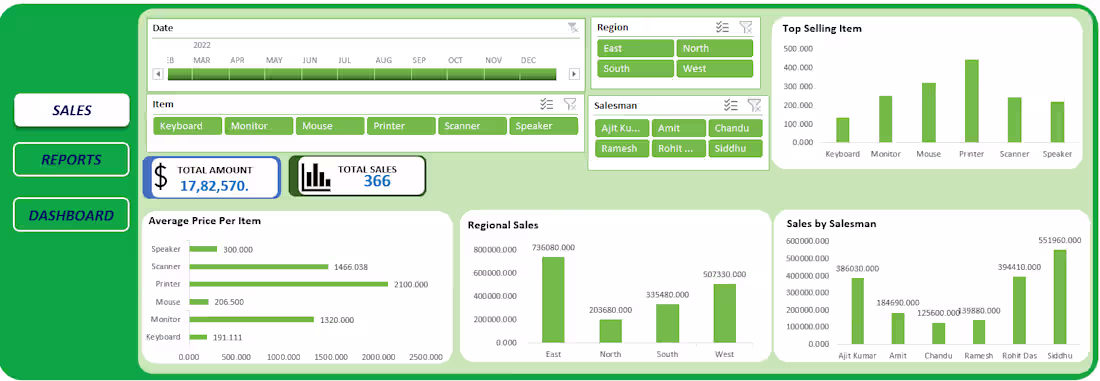Open the REPORTS navigation tab
The width and height of the screenshot is (1100, 381).
point(72,159)
